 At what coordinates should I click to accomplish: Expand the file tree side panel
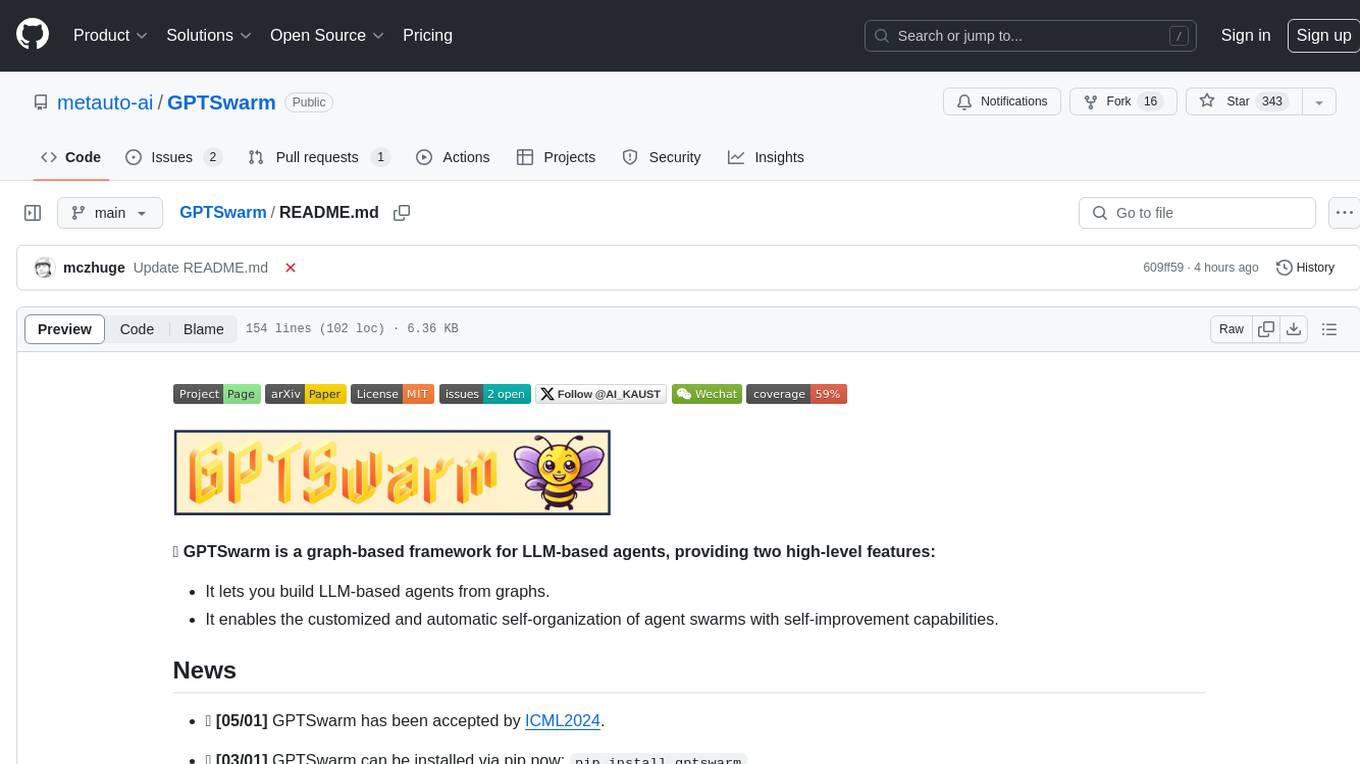pyautogui.click(x=32, y=213)
